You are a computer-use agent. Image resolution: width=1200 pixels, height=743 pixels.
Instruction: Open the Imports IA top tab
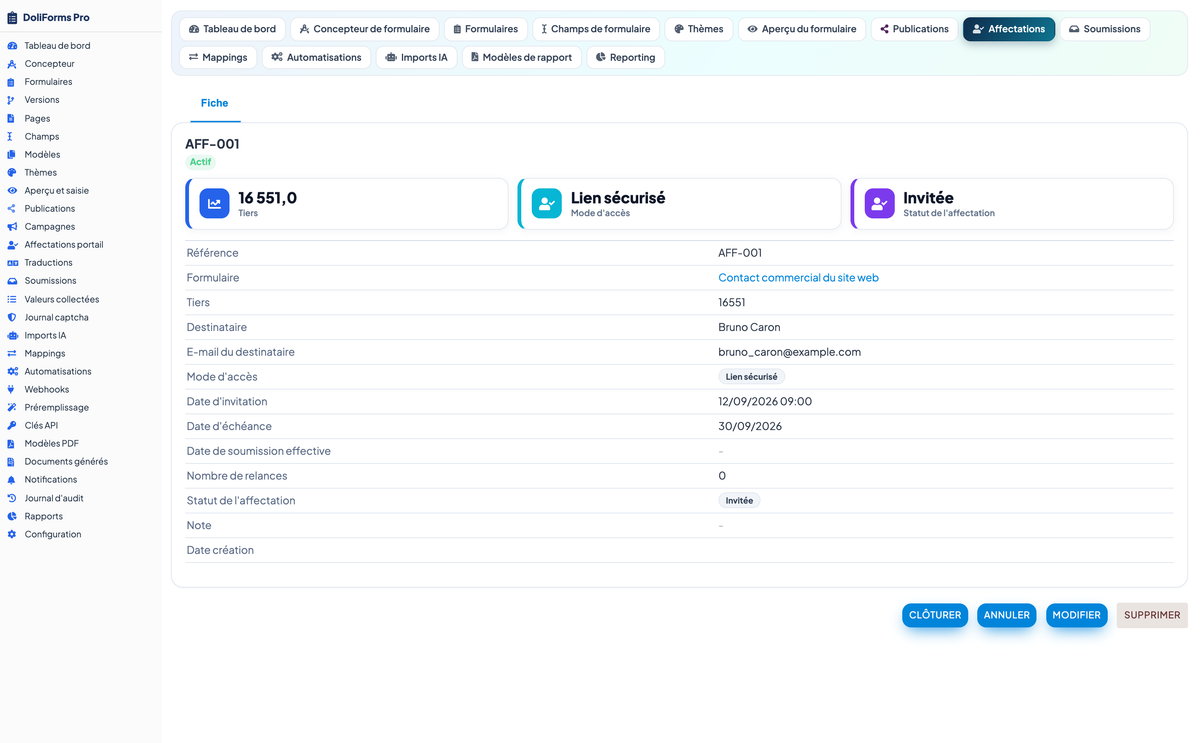tap(416, 57)
